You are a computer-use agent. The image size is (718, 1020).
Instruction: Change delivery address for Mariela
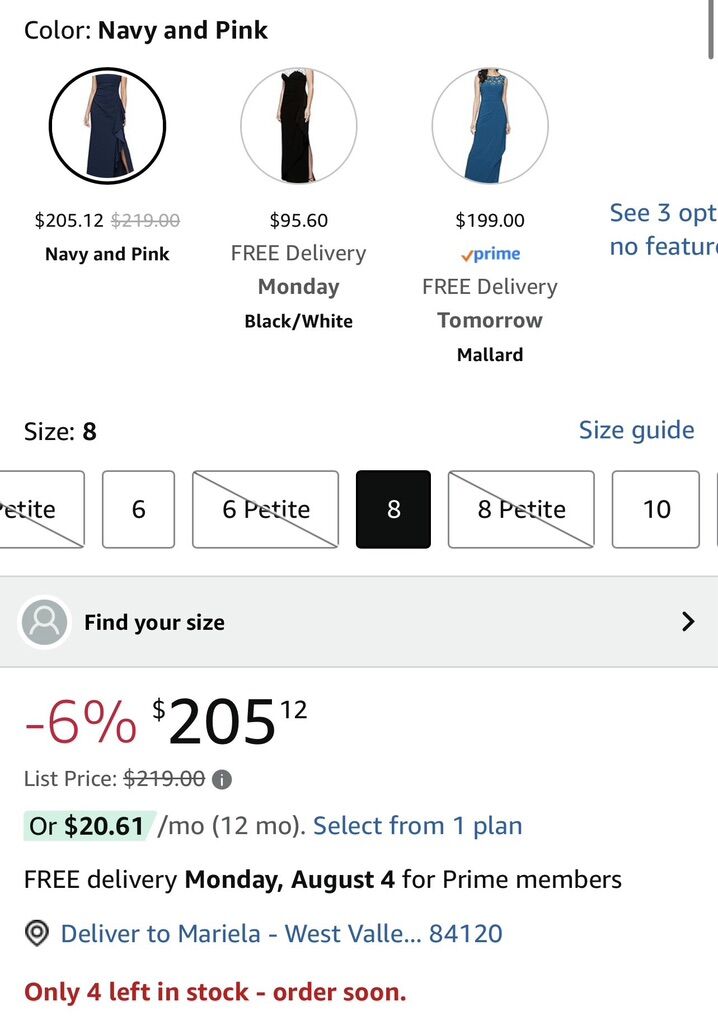[281, 934]
